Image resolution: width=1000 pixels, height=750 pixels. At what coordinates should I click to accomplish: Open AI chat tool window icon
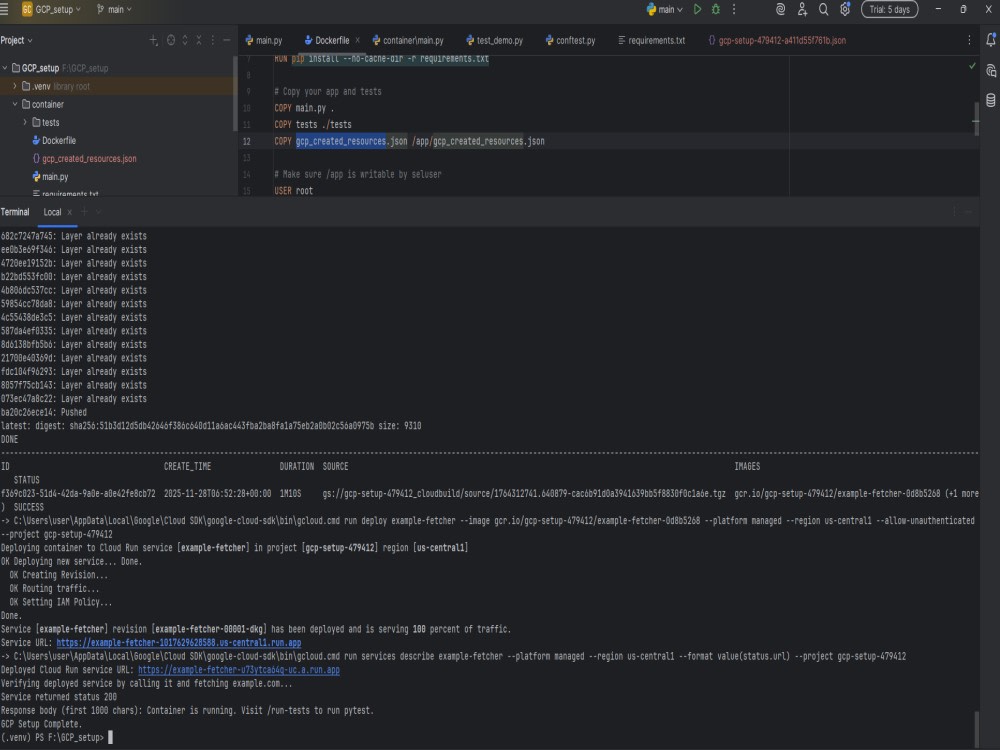(990, 71)
